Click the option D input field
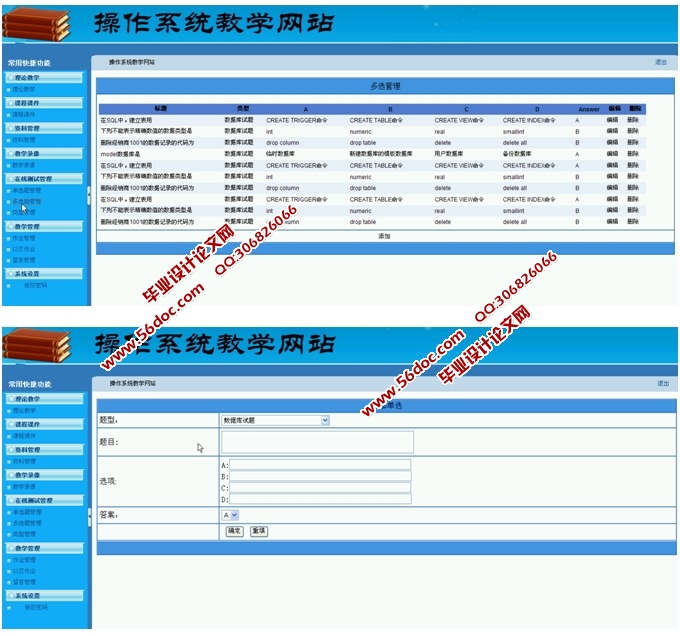680x636 pixels. [320, 499]
